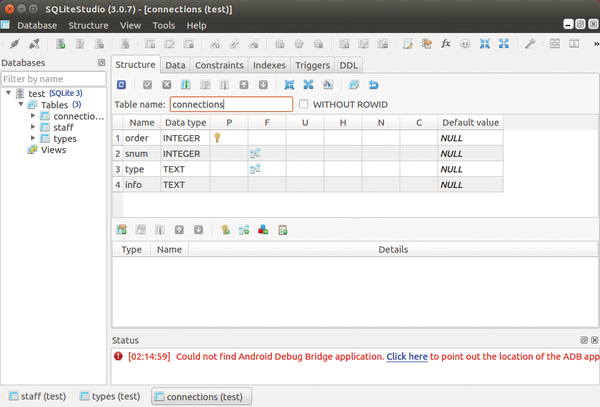Enable the WITHOUT ROWID checkbox
The width and height of the screenshot is (600, 407).
tap(305, 104)
